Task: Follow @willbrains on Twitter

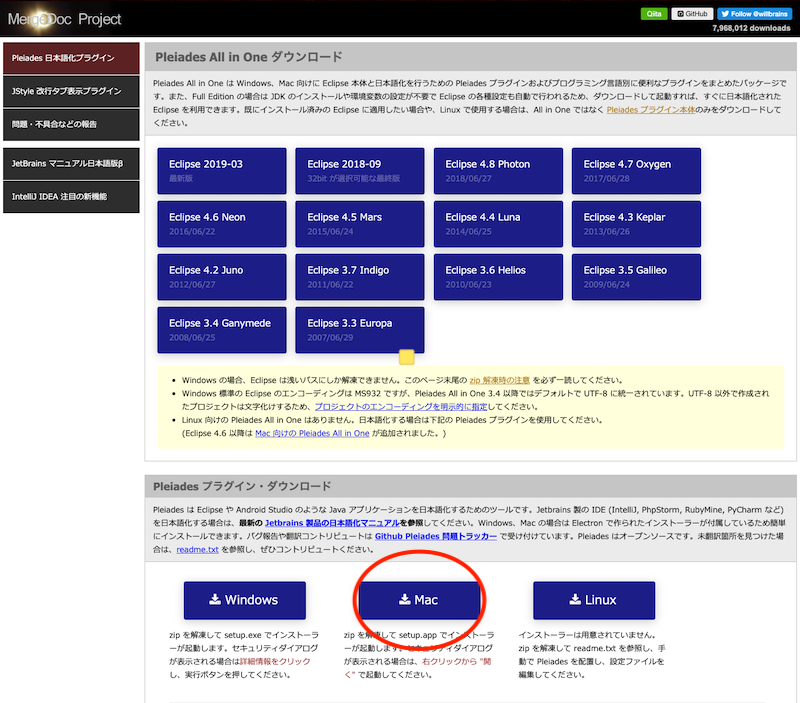Action: 754,14
